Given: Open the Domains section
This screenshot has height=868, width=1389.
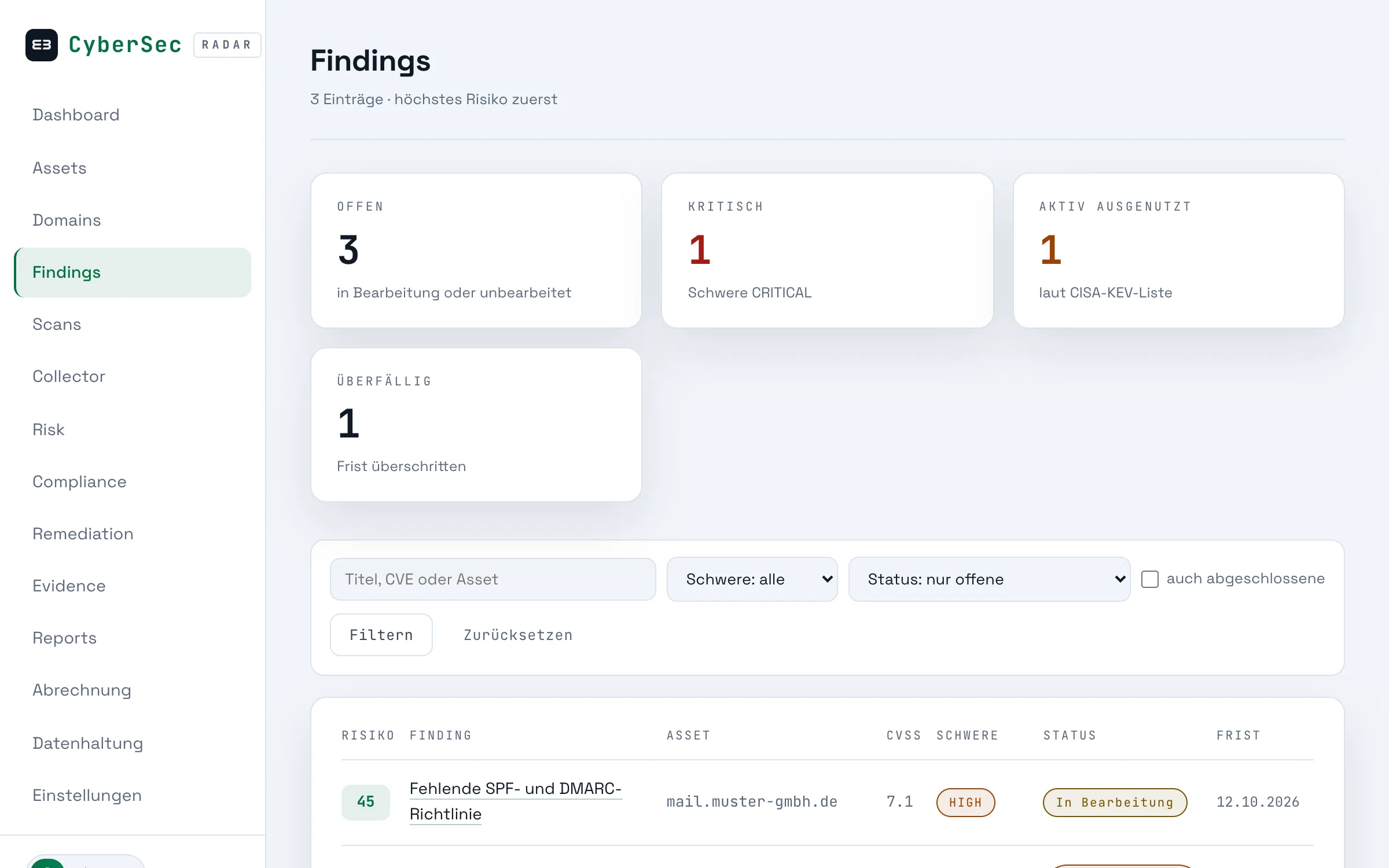Looking at the screenshot, I should [x=67, y=220].
